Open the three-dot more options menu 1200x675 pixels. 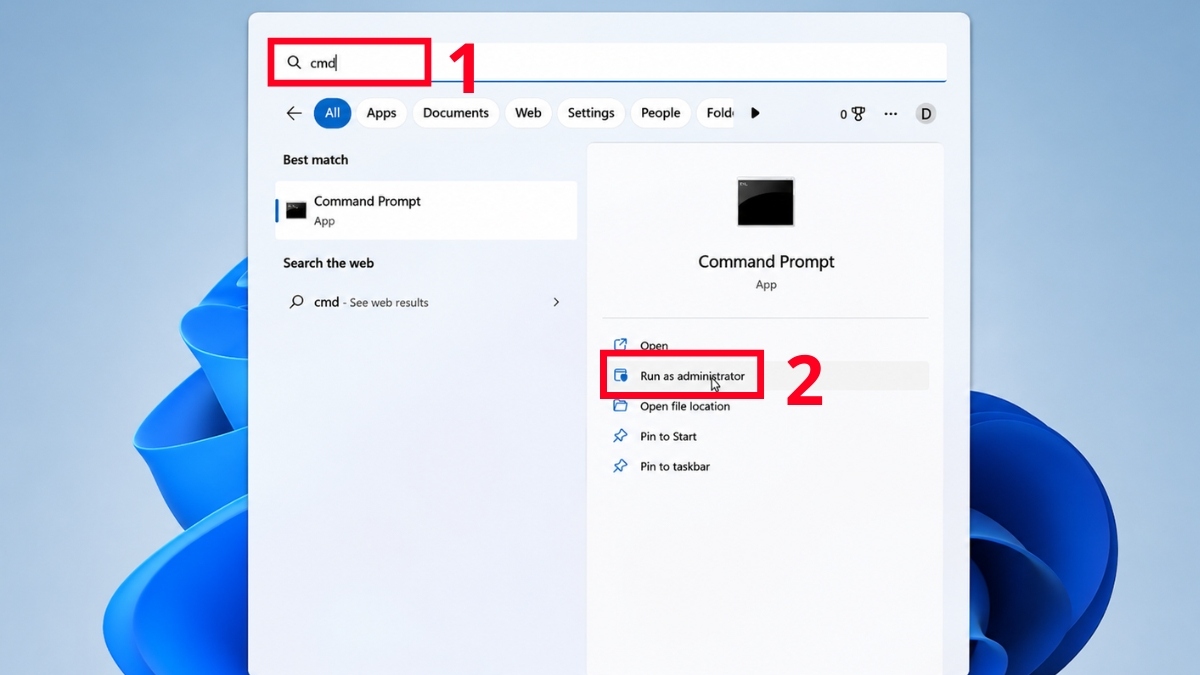pos(890,114)
